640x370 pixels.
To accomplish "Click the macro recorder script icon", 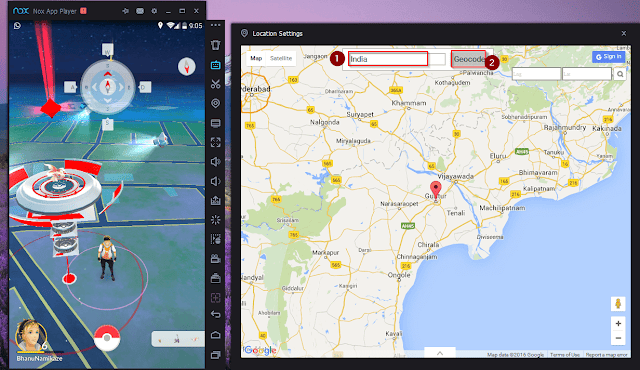I will tap(216, 239).
